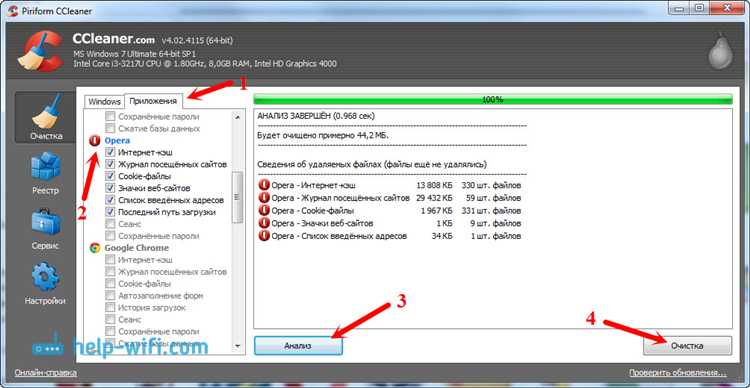This screenshot has height=388, width=750.
Task: Uncheck Opera Cookie-файлы checkbox
Action: [x=110, y=176]
